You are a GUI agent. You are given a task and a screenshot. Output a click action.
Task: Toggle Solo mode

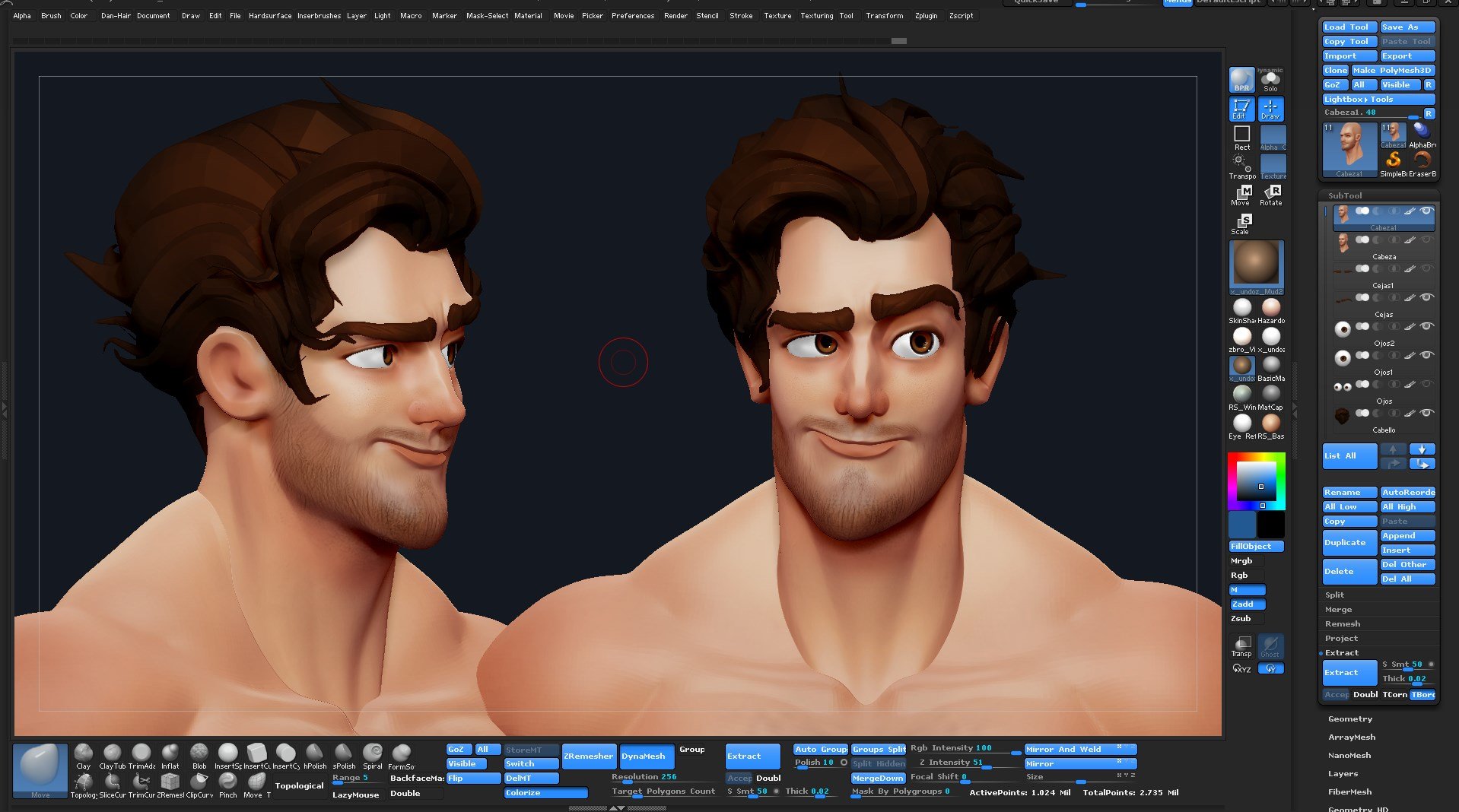click(1270, 79)
